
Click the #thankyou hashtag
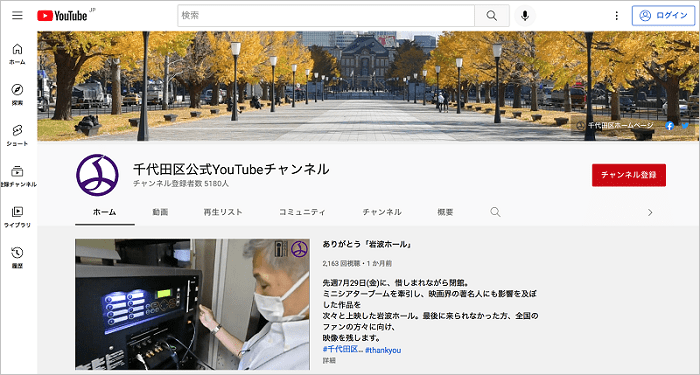pos(383,350)
